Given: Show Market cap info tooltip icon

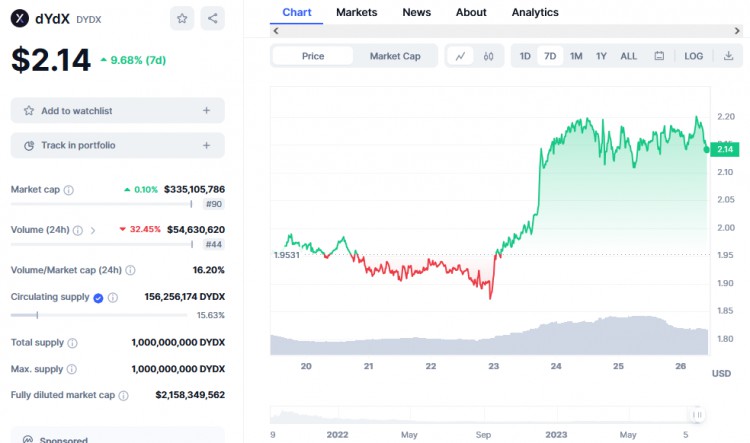Looking at the screenshot, I should [69, 190].
